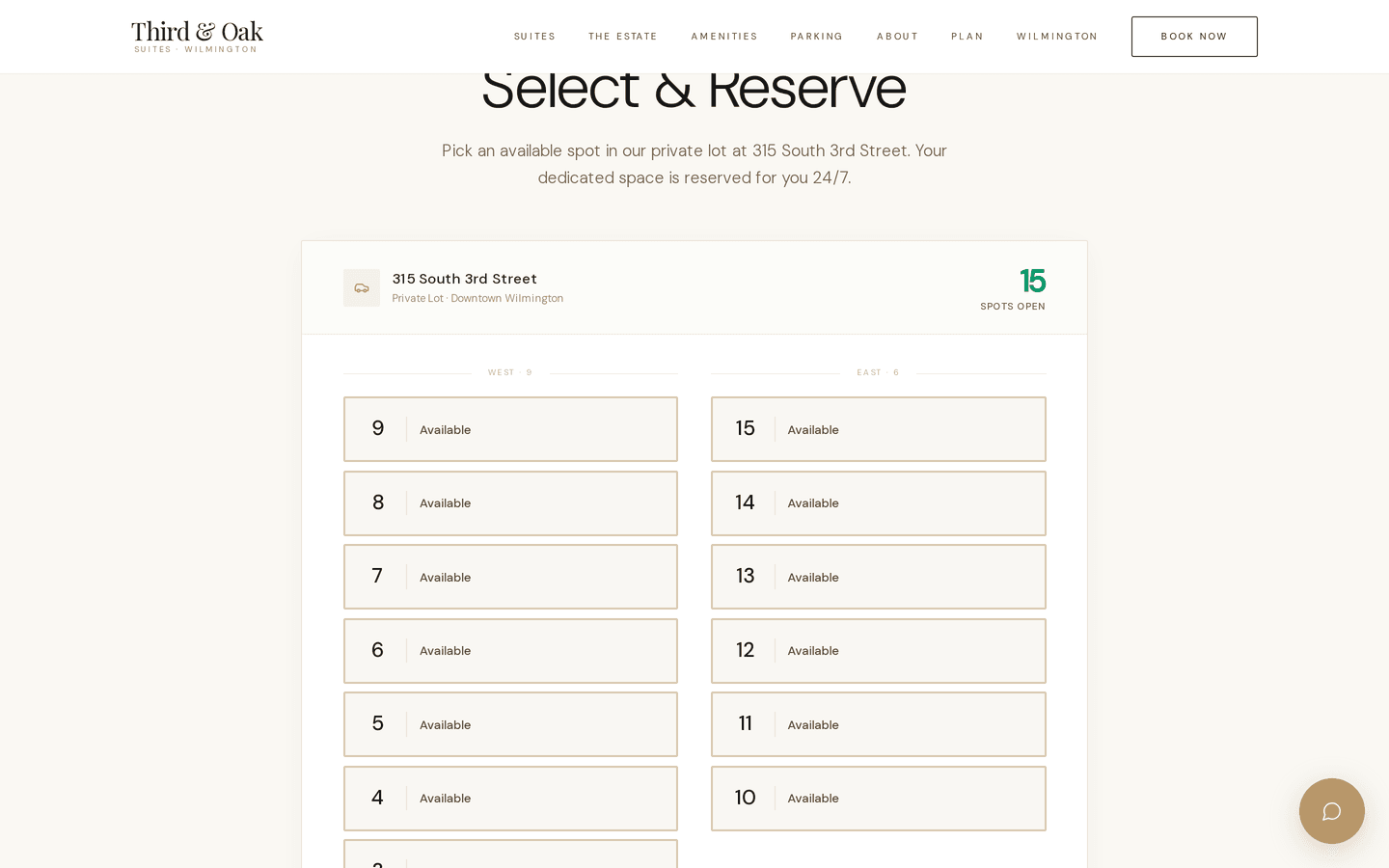Select parking spot 9
The image size is (1389, 868).
click(510, 429)
